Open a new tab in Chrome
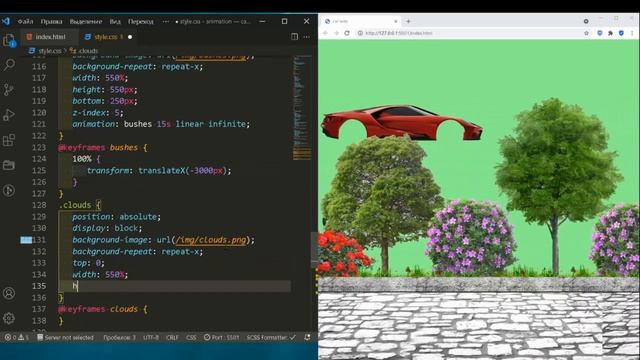 coord(408,21)
